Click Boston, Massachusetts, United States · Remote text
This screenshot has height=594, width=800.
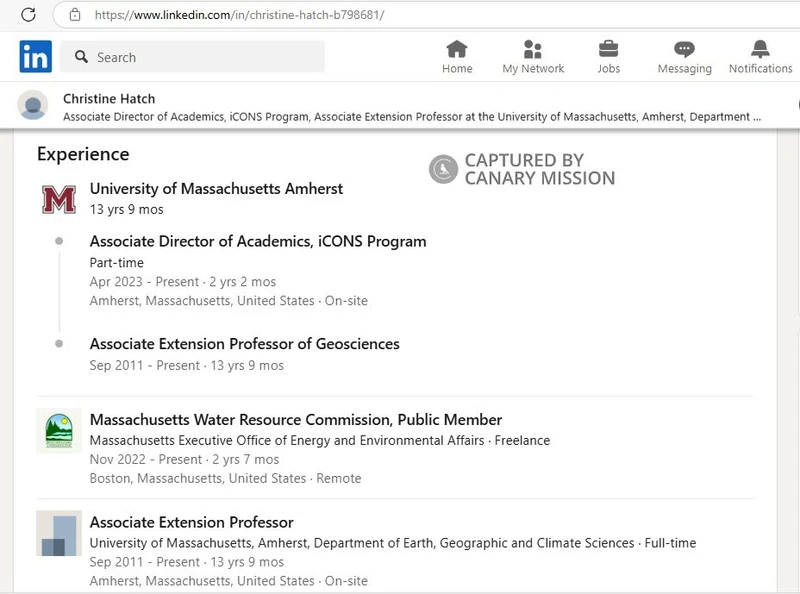(226, 478)
